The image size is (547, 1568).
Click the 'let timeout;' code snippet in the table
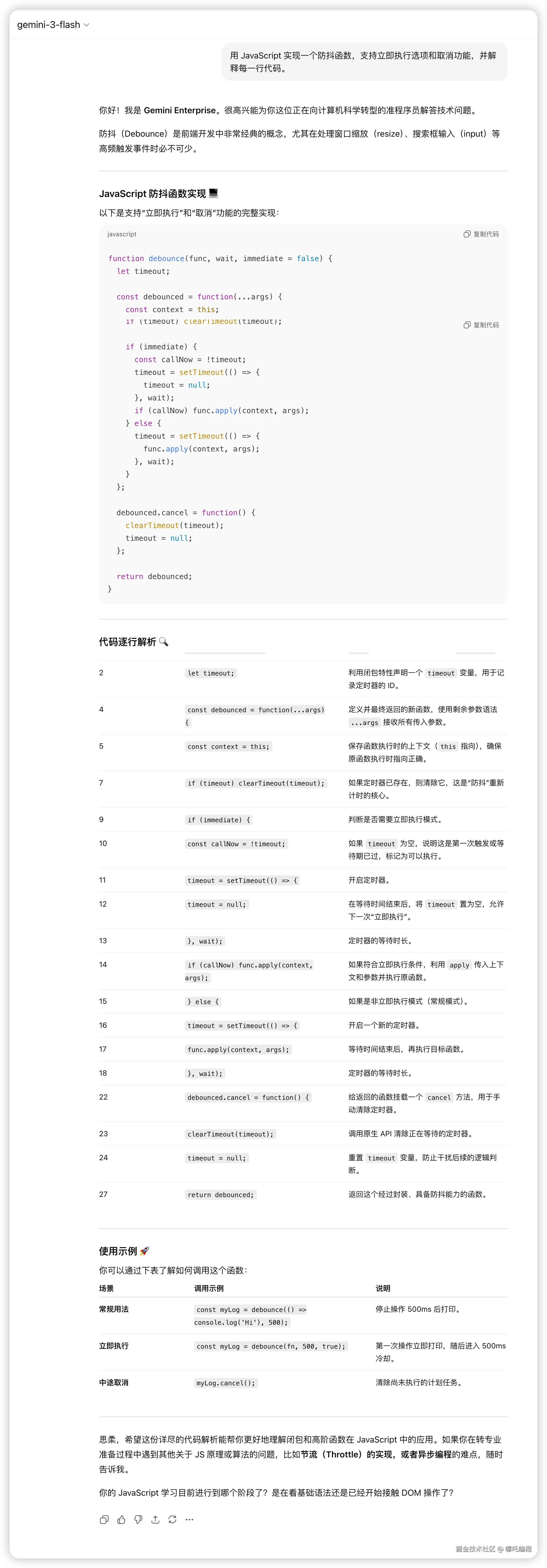pos(210,673)
